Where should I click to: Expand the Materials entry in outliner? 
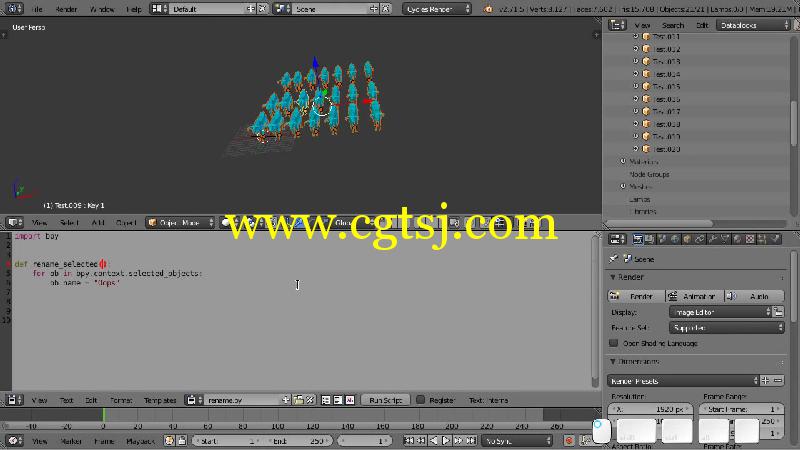point(623,161)
